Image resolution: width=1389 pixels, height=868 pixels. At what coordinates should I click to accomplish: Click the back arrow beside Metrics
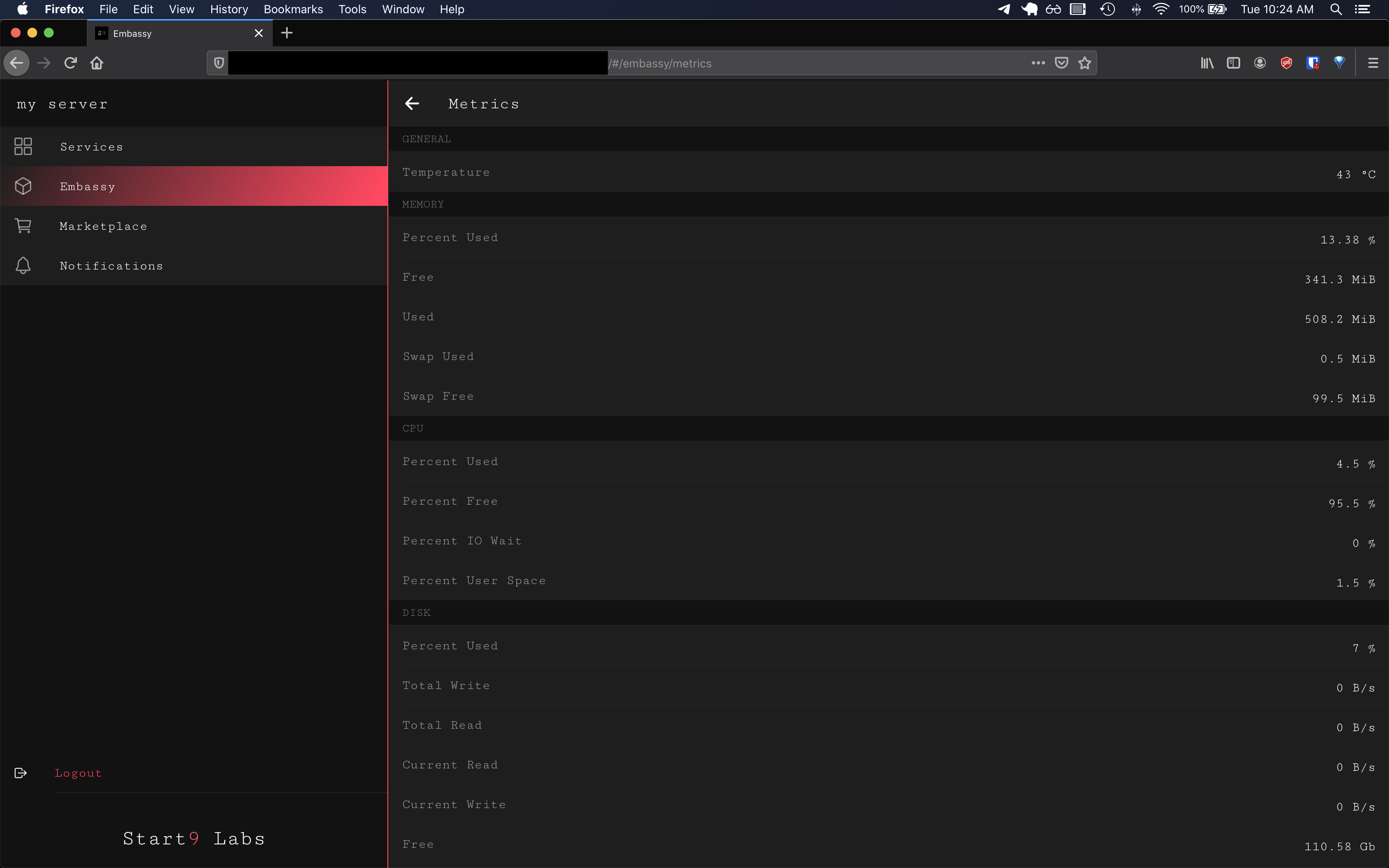(x=412, y=103)
